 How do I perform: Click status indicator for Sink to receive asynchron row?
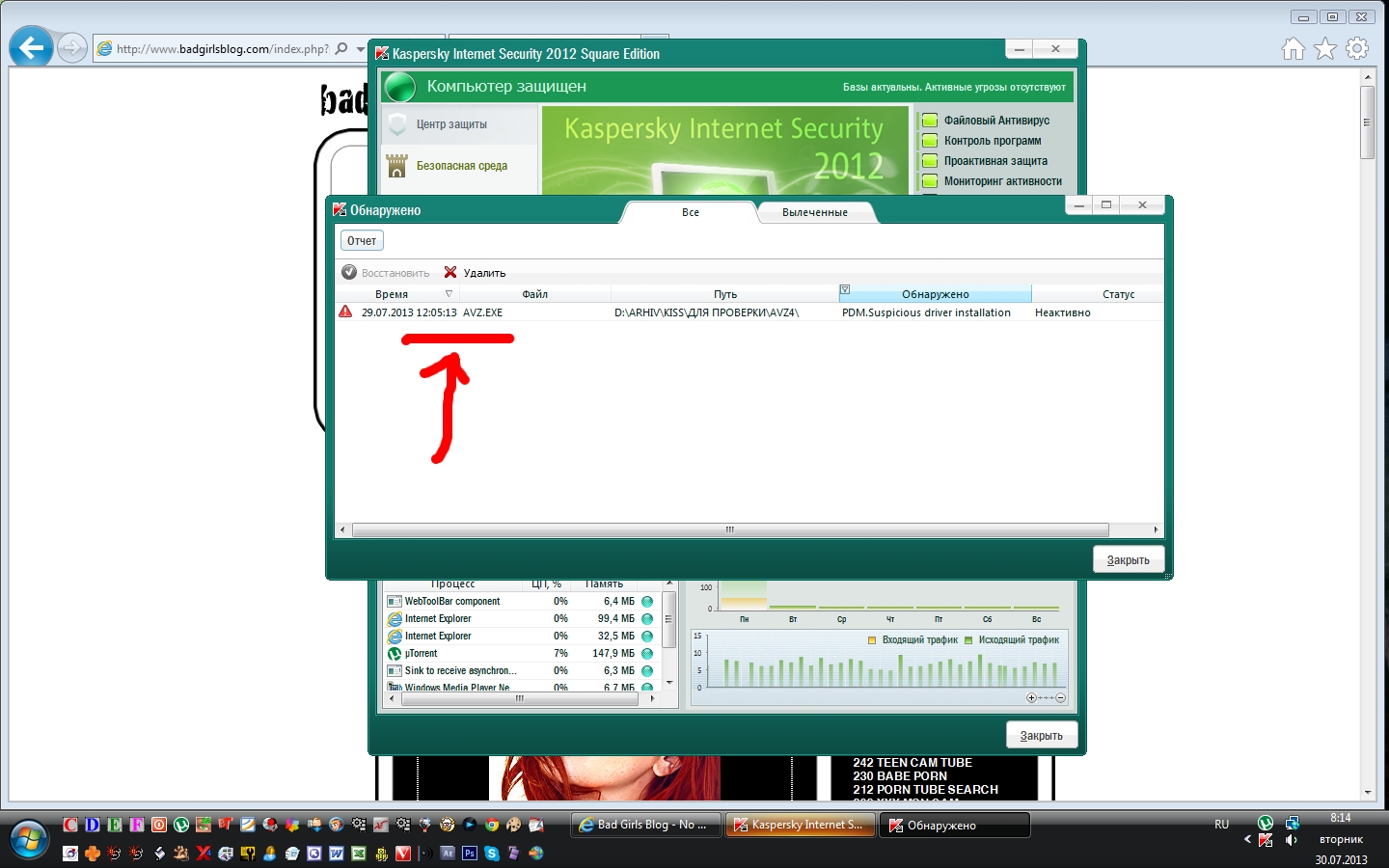pos(647,670)
